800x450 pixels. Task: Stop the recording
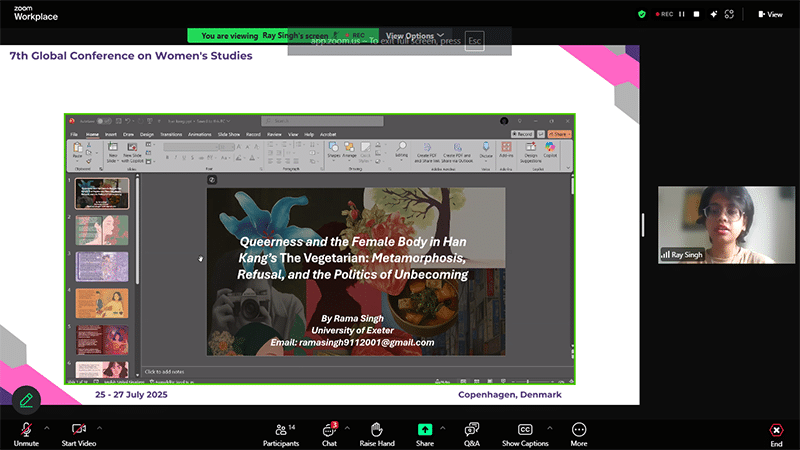[697, 14]
